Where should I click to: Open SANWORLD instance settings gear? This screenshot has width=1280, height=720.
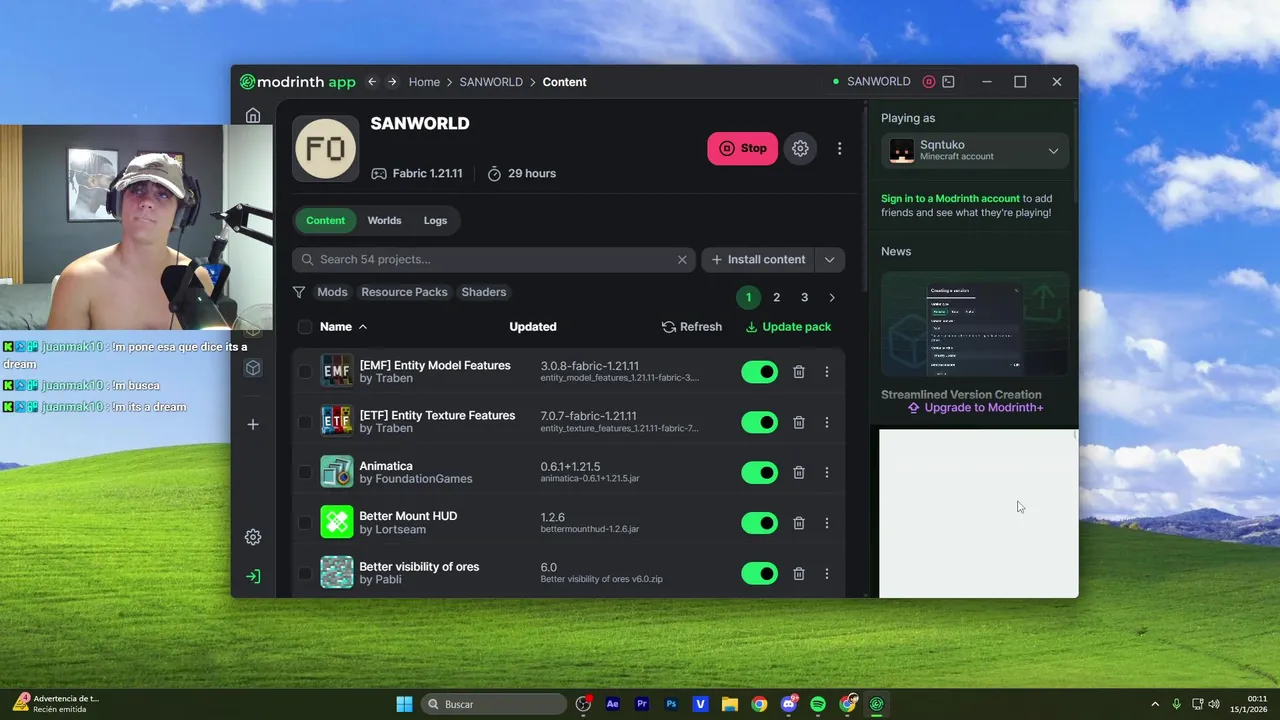(800, 148)
